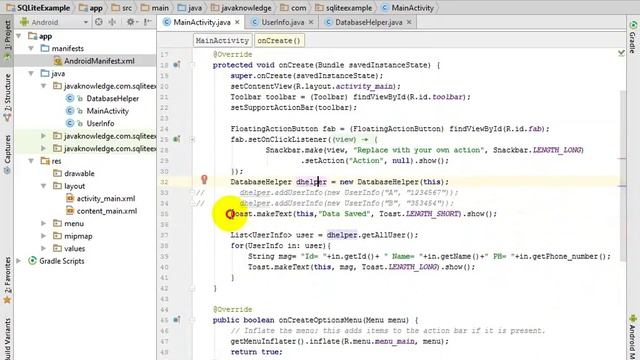Click the hide panel icon beside the gear
Viewport: 640px width, 360px height.
click(148, 22)
